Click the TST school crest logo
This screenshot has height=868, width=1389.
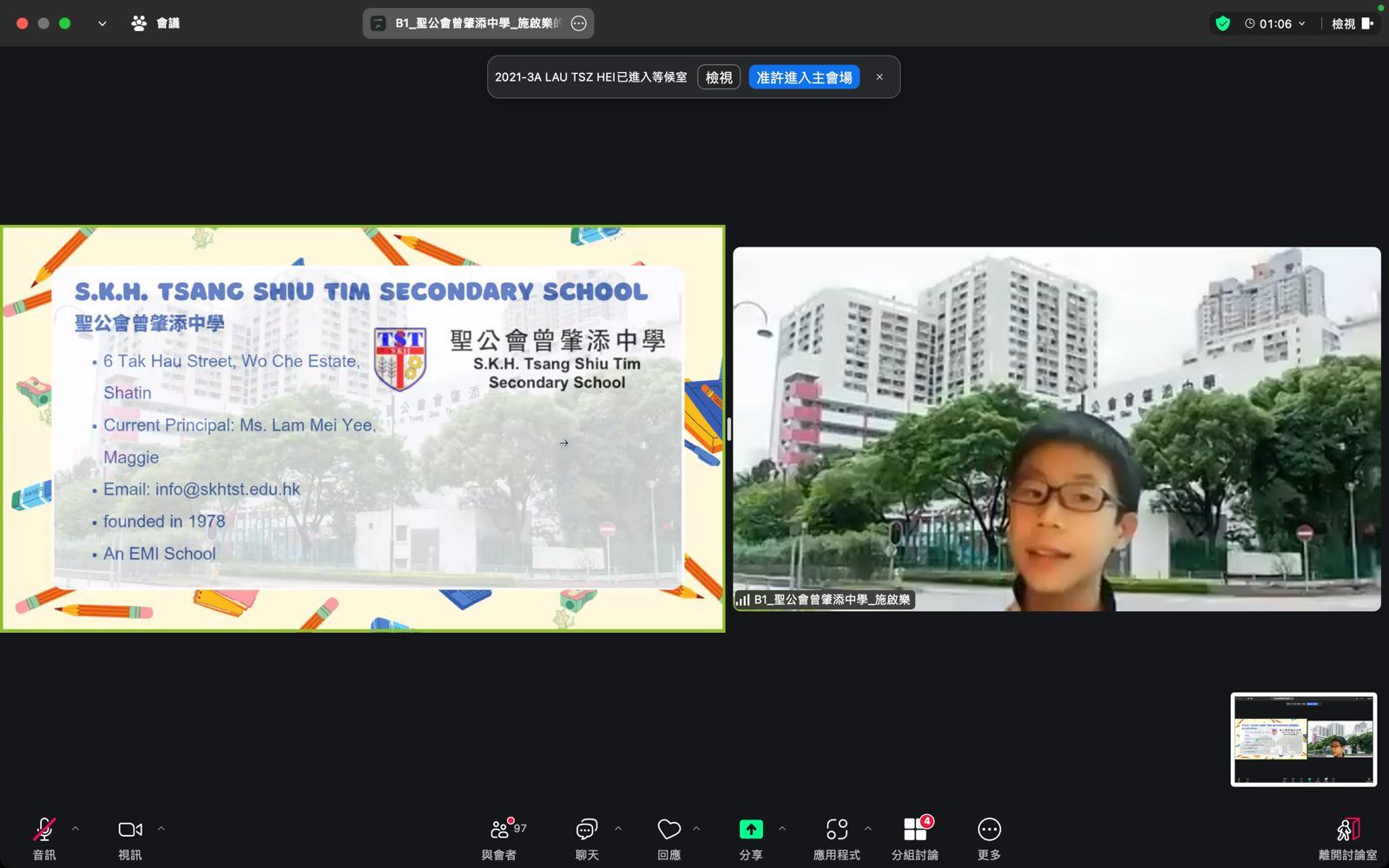tap(400, 358)
